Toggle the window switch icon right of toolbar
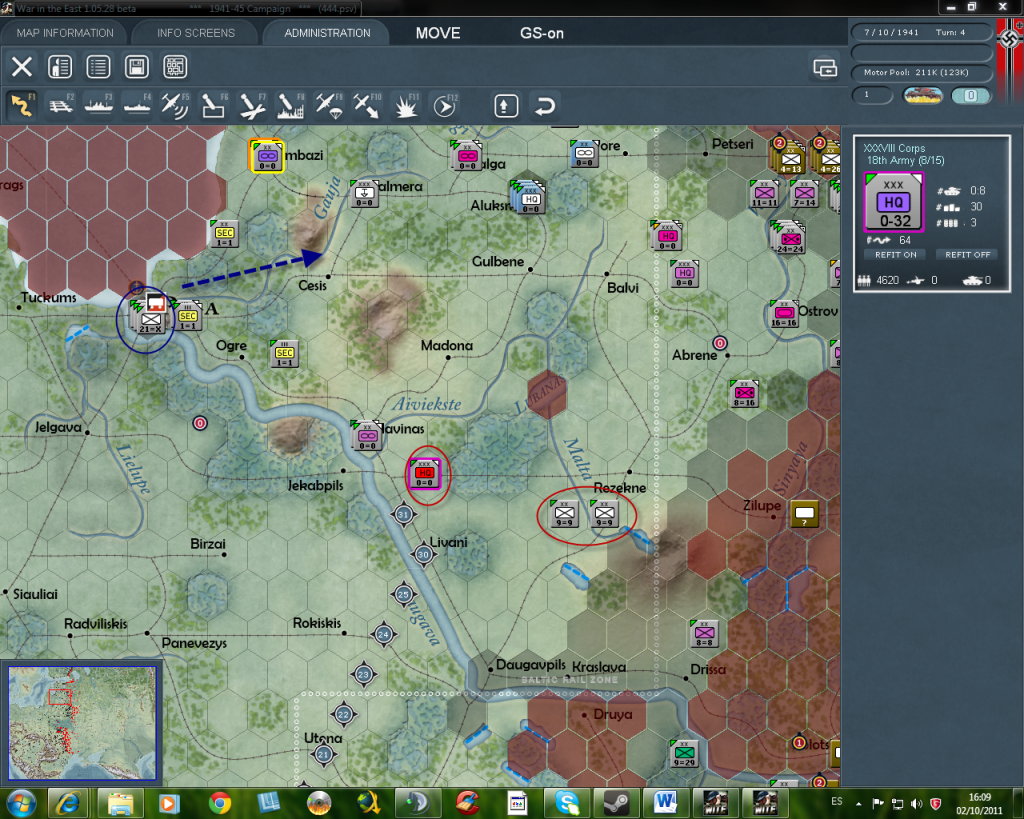The image size is (1024, 819). point(825,67)
